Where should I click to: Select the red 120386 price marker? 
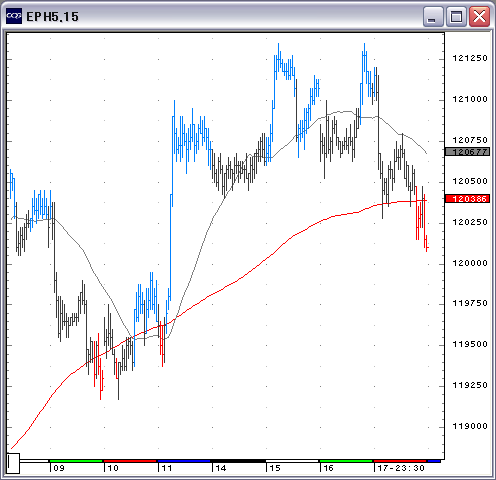[467, 199]
